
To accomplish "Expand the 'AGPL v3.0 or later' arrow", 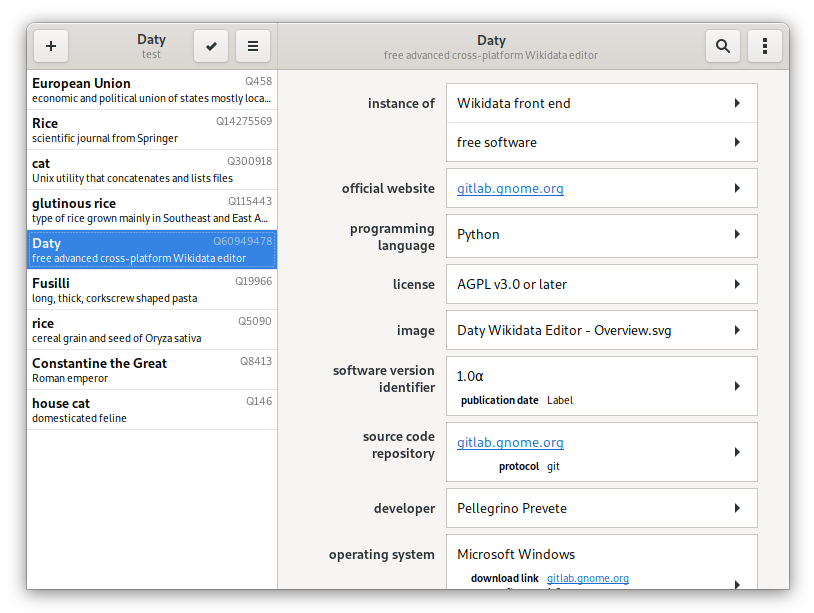I will (x=737, y=284).
